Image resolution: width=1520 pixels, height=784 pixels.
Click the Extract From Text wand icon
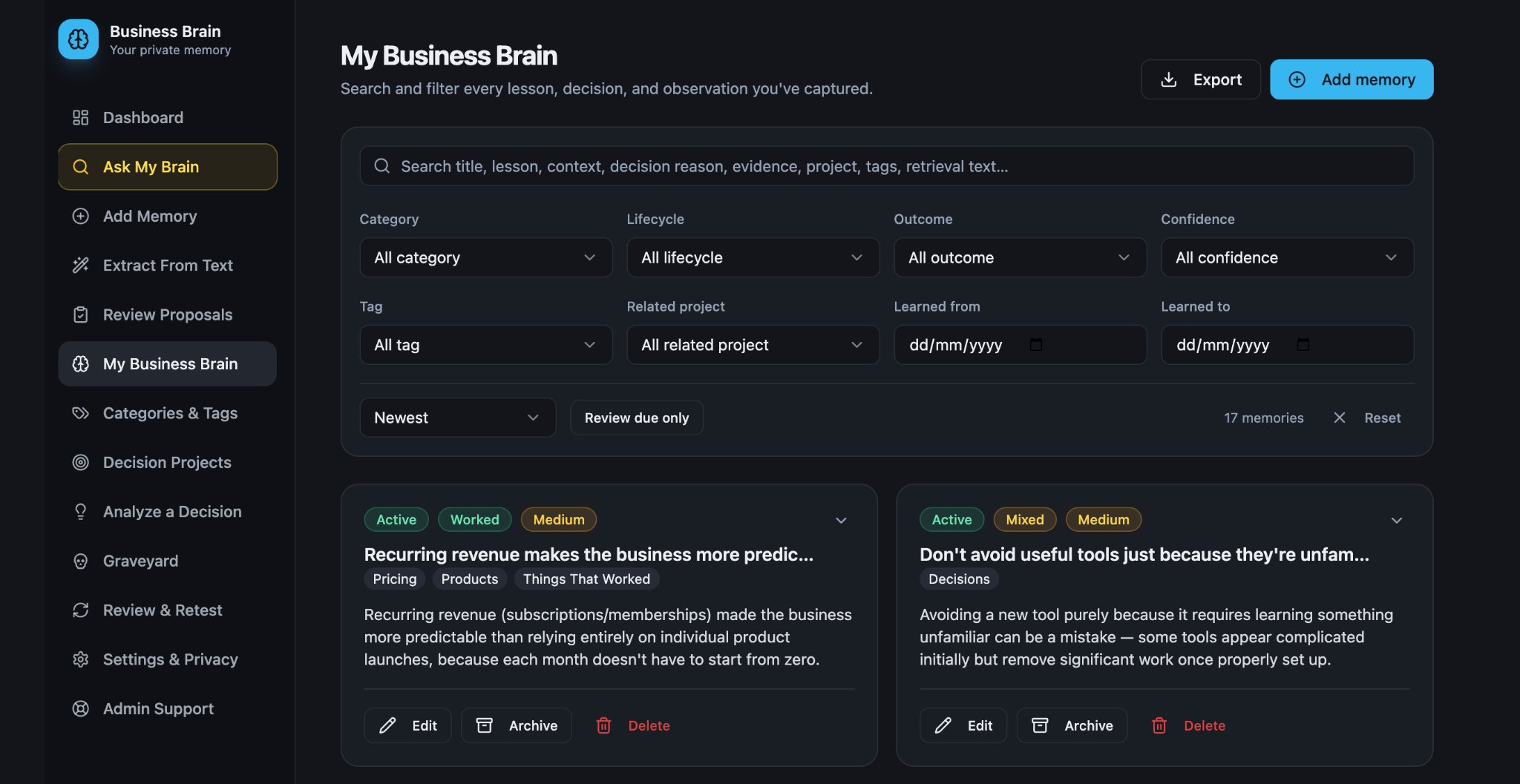coord(80,266)
